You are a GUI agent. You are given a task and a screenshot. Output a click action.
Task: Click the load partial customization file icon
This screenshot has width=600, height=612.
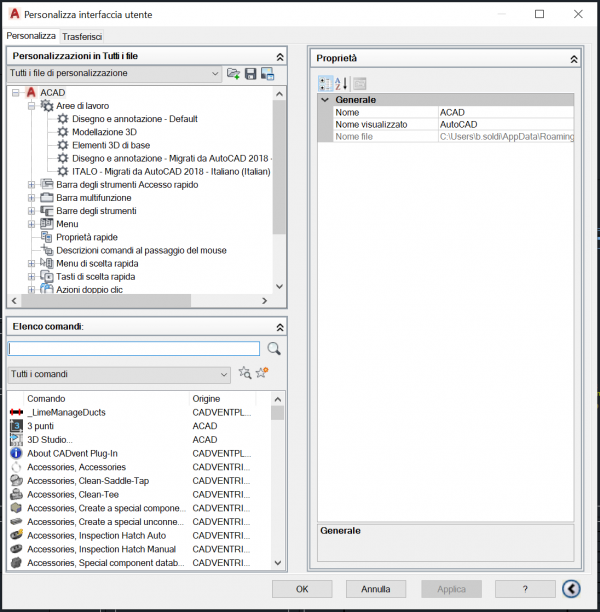pos(233,73)
